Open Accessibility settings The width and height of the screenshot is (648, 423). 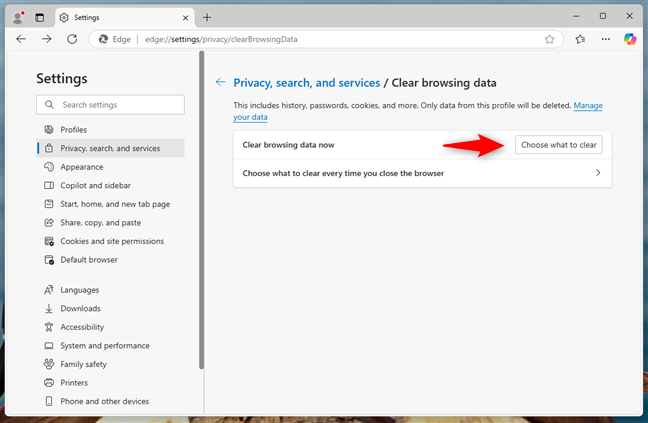coord(110,327)
